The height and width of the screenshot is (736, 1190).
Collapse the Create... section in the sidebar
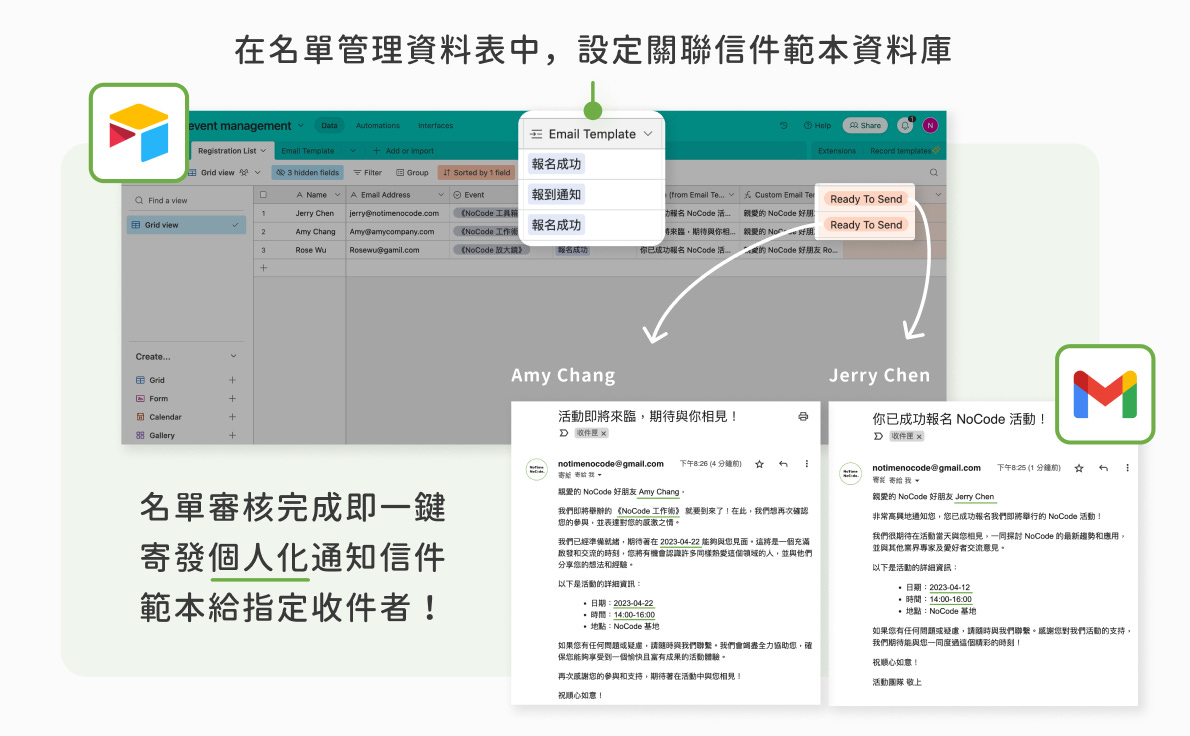(x=232, y=353)
